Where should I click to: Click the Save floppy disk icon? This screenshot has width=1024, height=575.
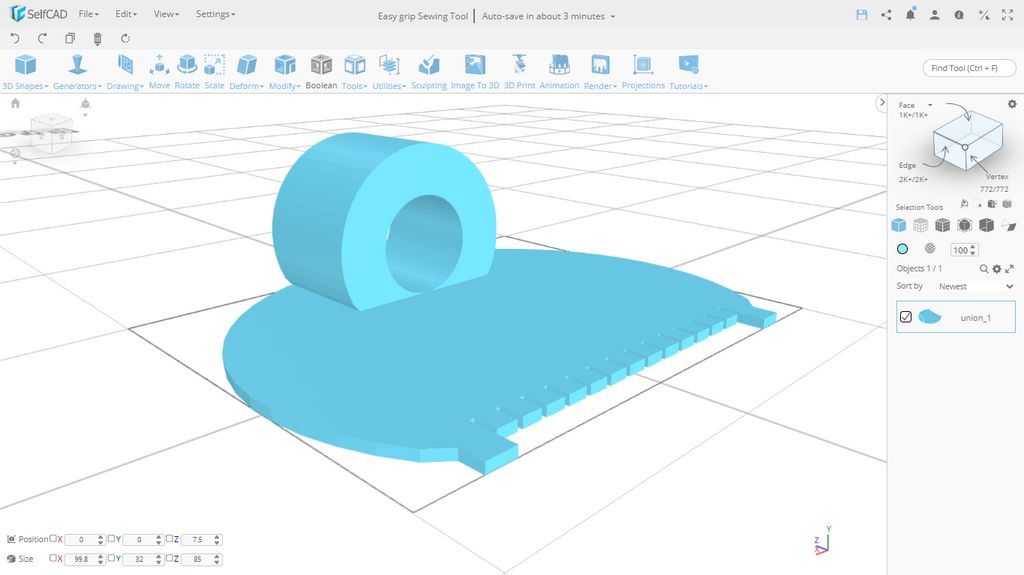[x=862, y=15]
